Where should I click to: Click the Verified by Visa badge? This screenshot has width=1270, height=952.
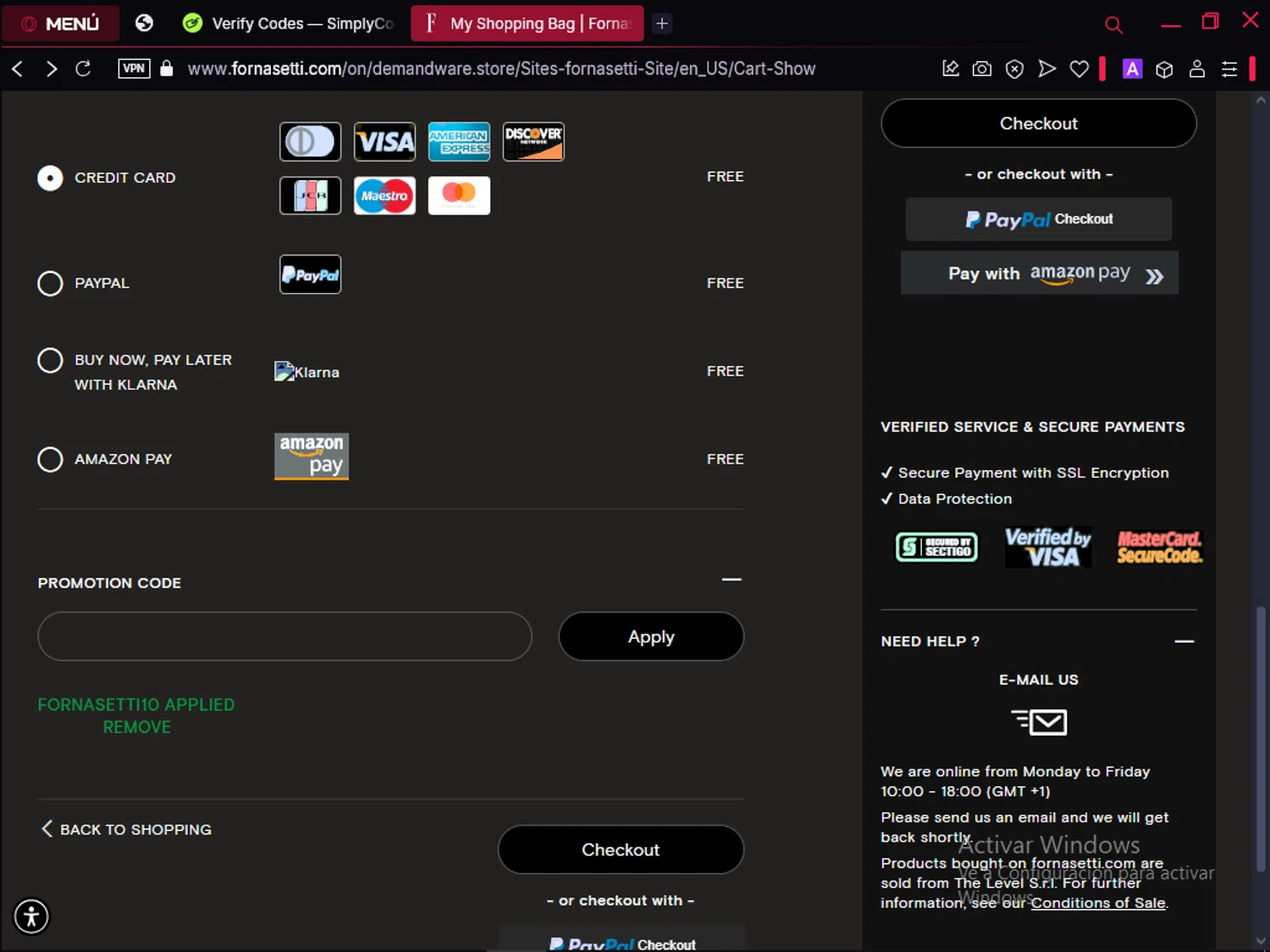click(x=1048, y=548)
